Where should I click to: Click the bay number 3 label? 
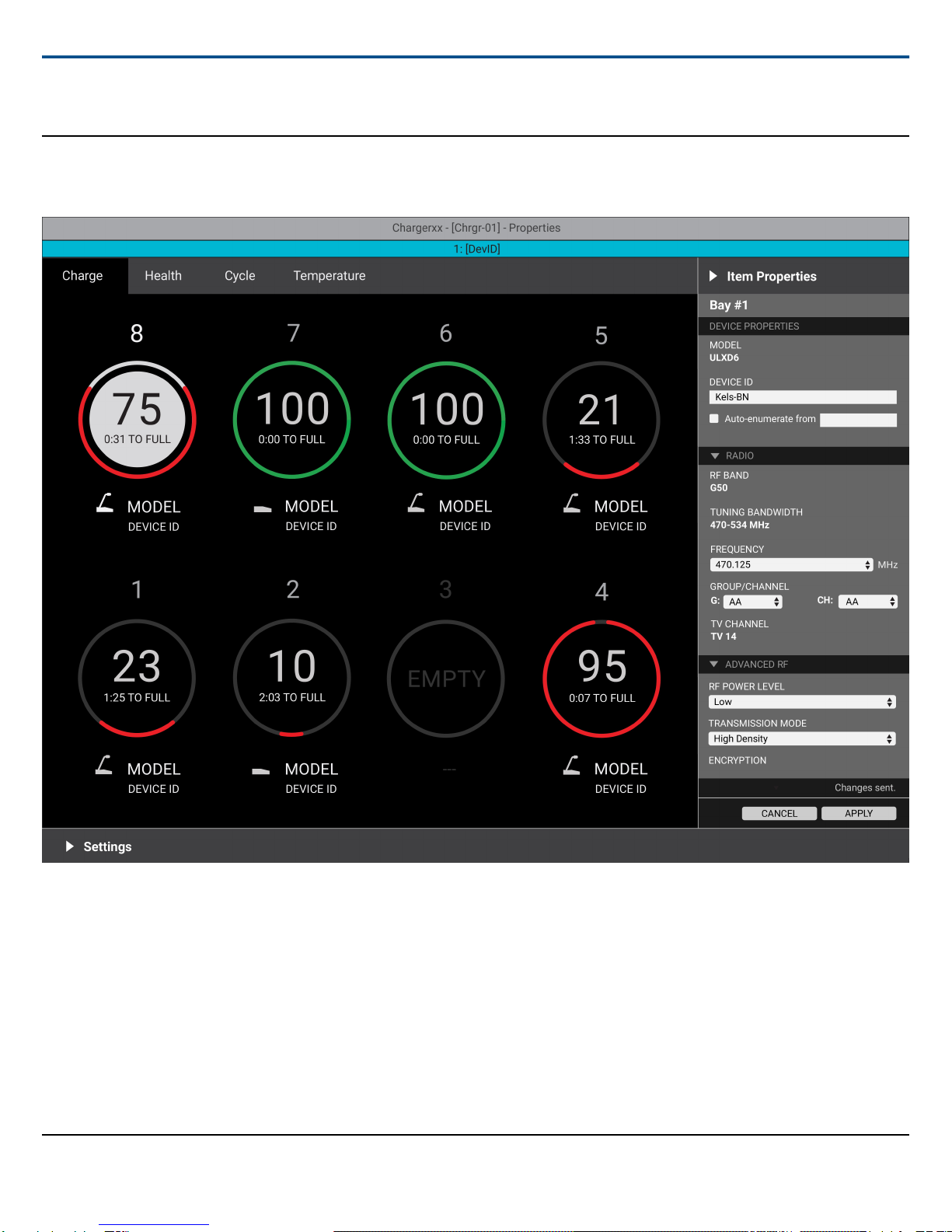click(x=445, y=590)
